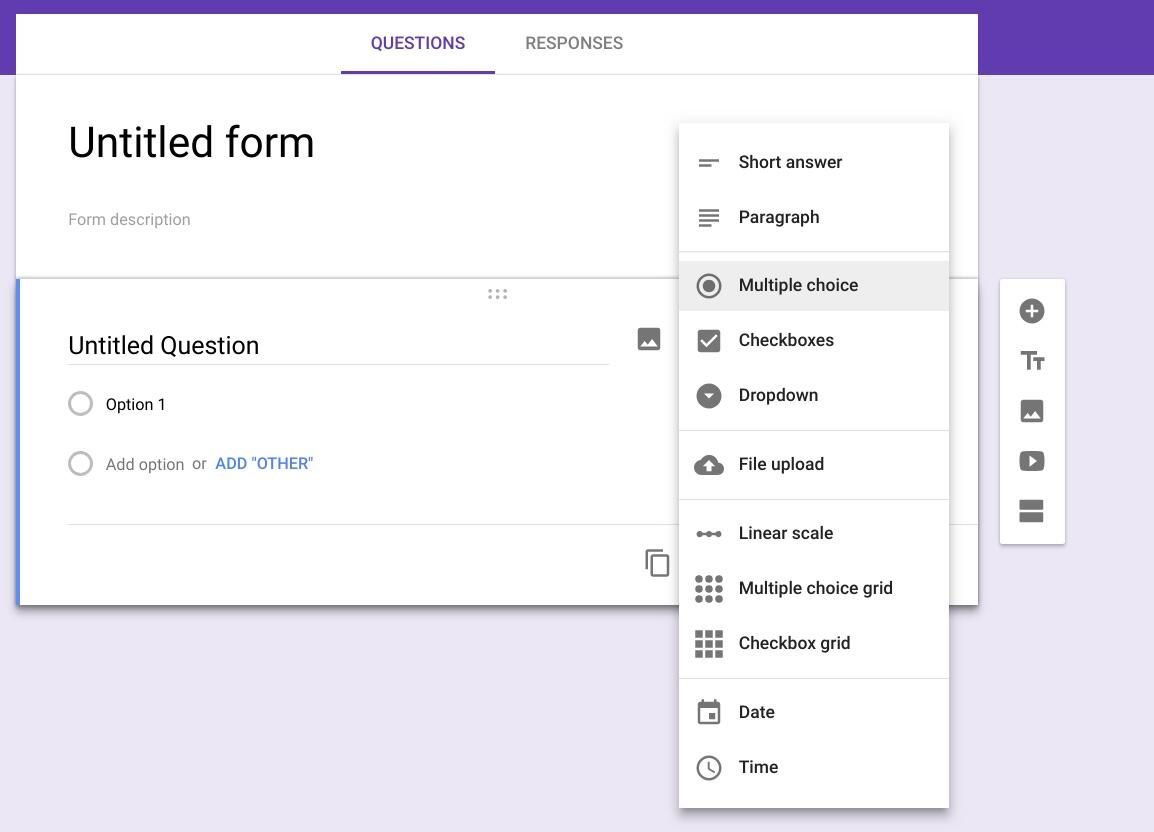Click the Add video icon in the side toolbar

pyautogui.click(x=1031, y=461)
